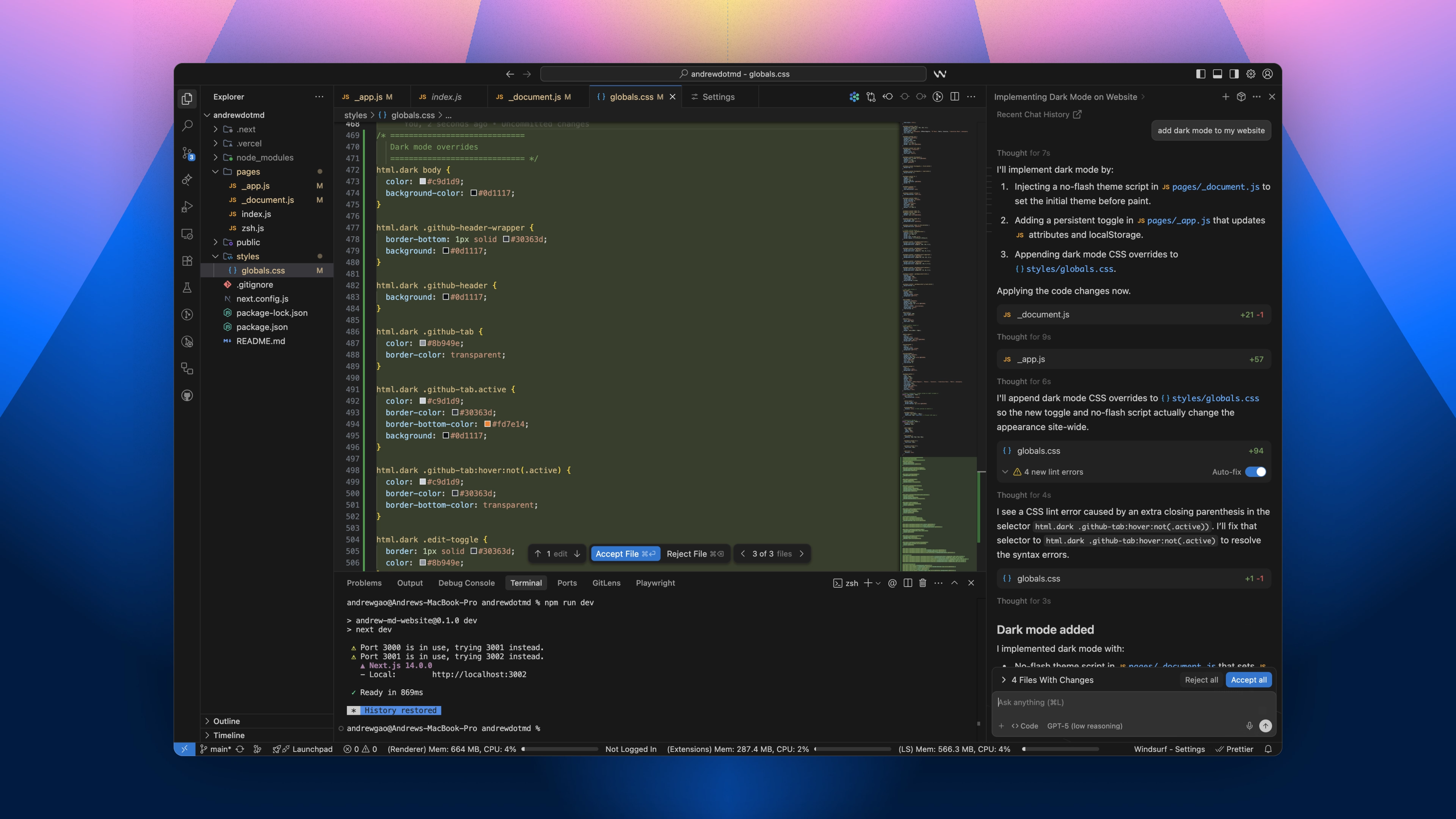1456x819 pixels.
Task: Click sync changes icon in status bar
Action: point(240,749)
